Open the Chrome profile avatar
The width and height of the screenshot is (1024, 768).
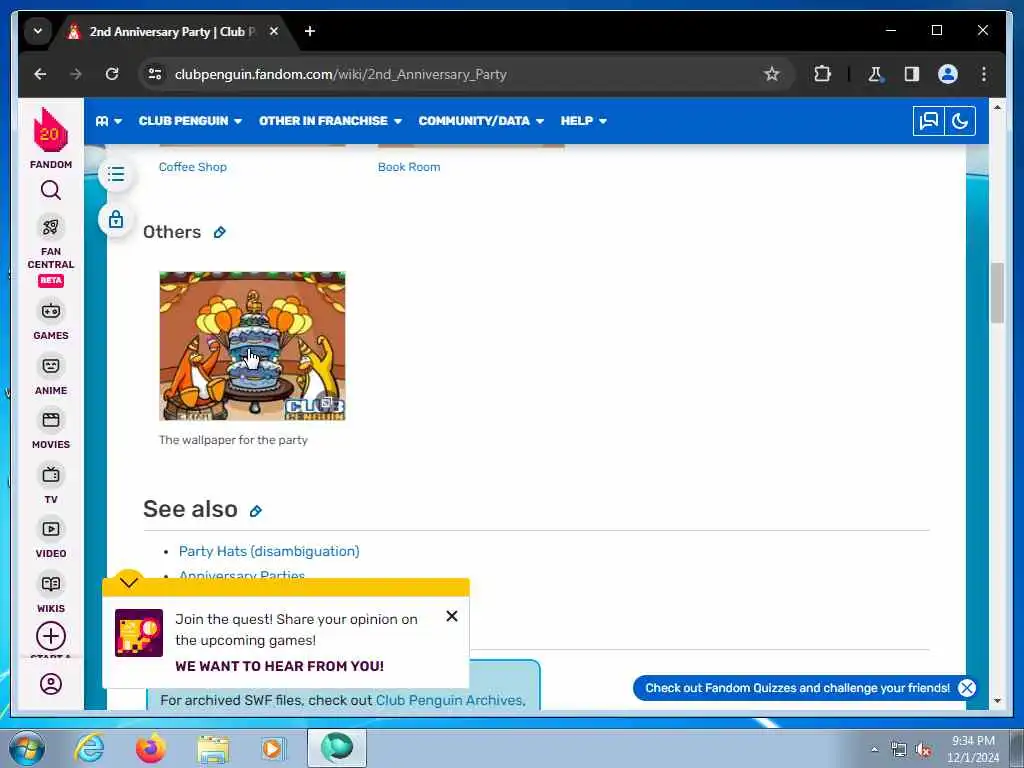point(948,74)
